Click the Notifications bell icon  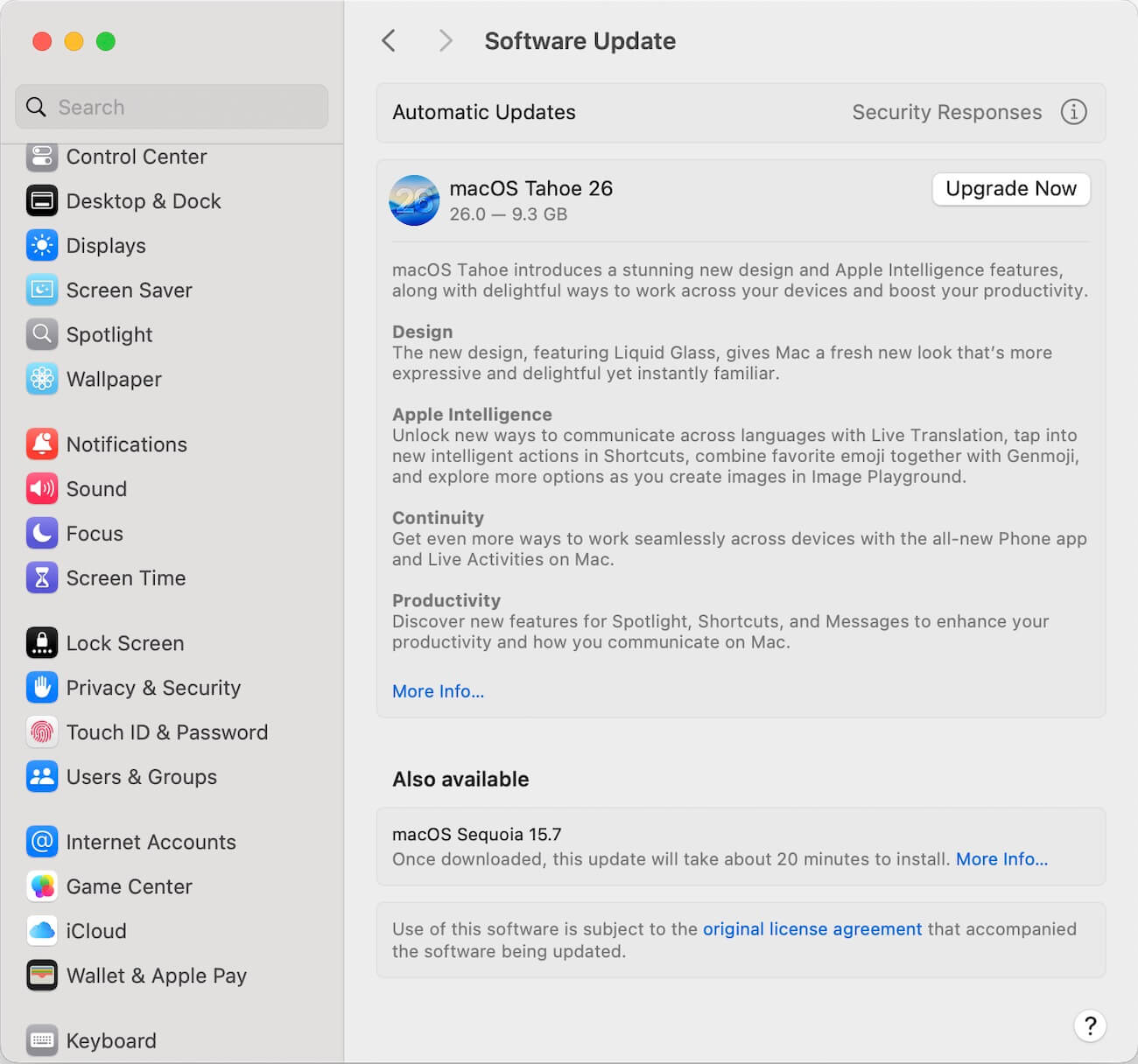click(41, 444)
